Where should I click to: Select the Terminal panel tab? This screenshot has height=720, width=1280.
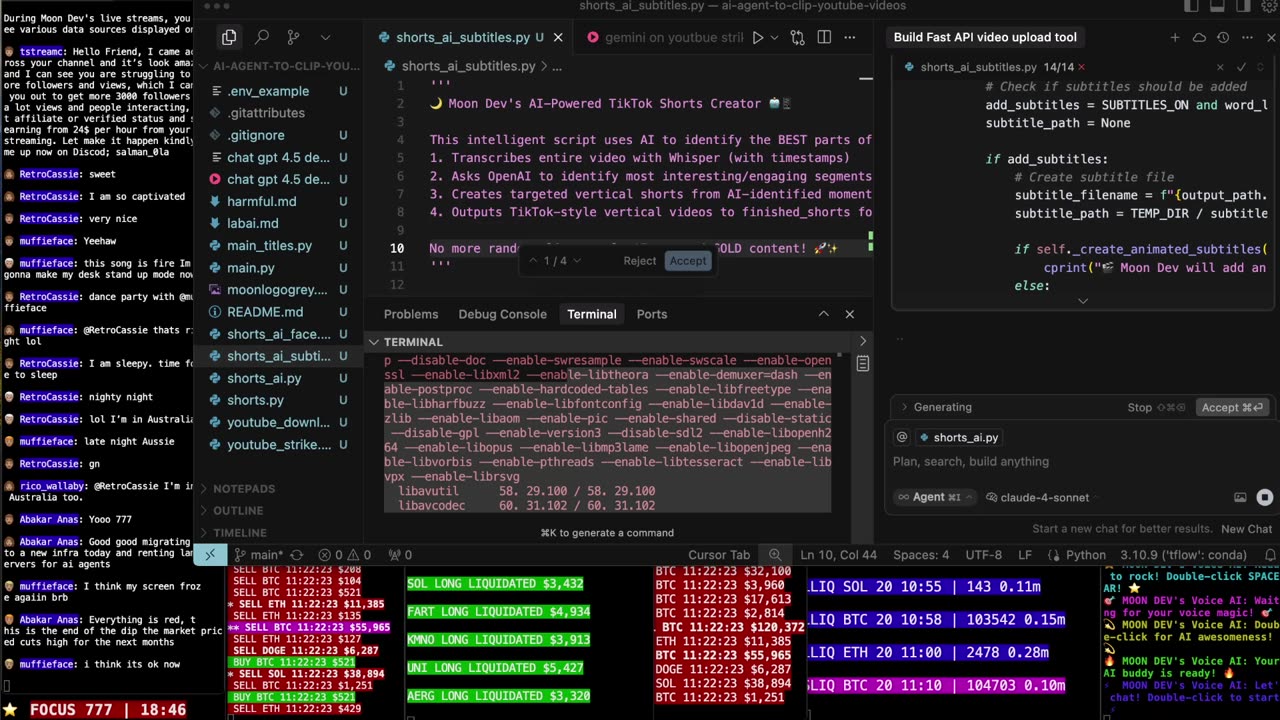pos(592,314)
